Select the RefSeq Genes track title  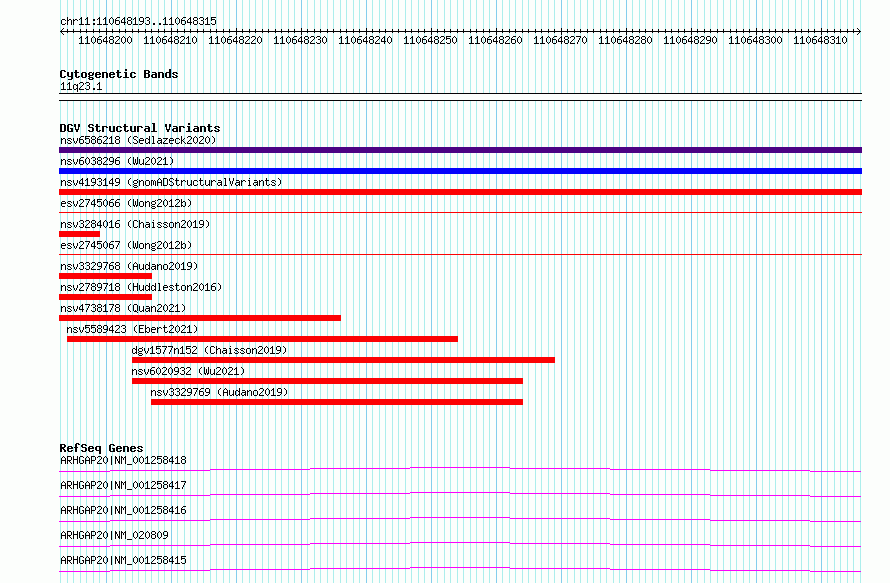pos(101,448)
